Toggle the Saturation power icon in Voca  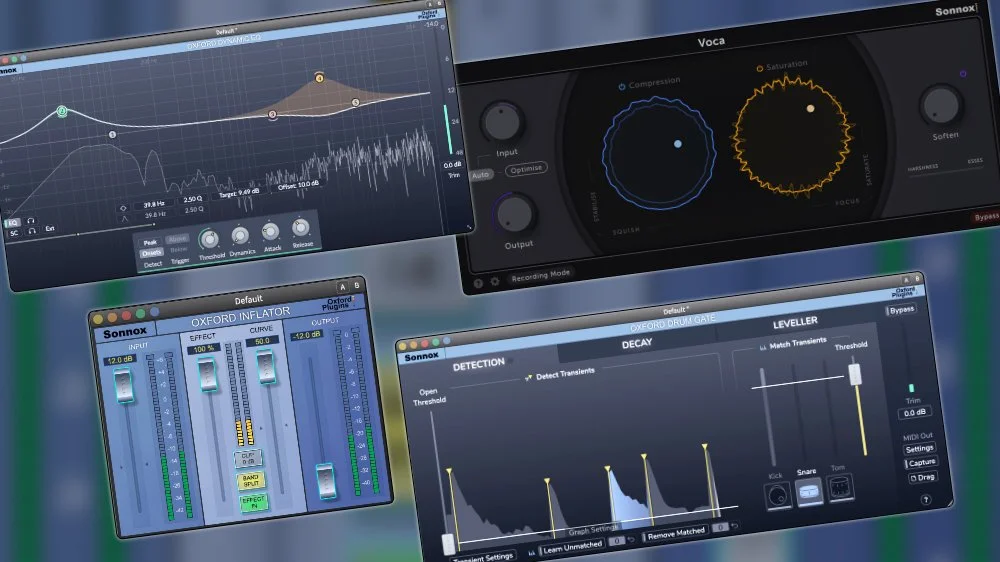click(x=760, y=69)
